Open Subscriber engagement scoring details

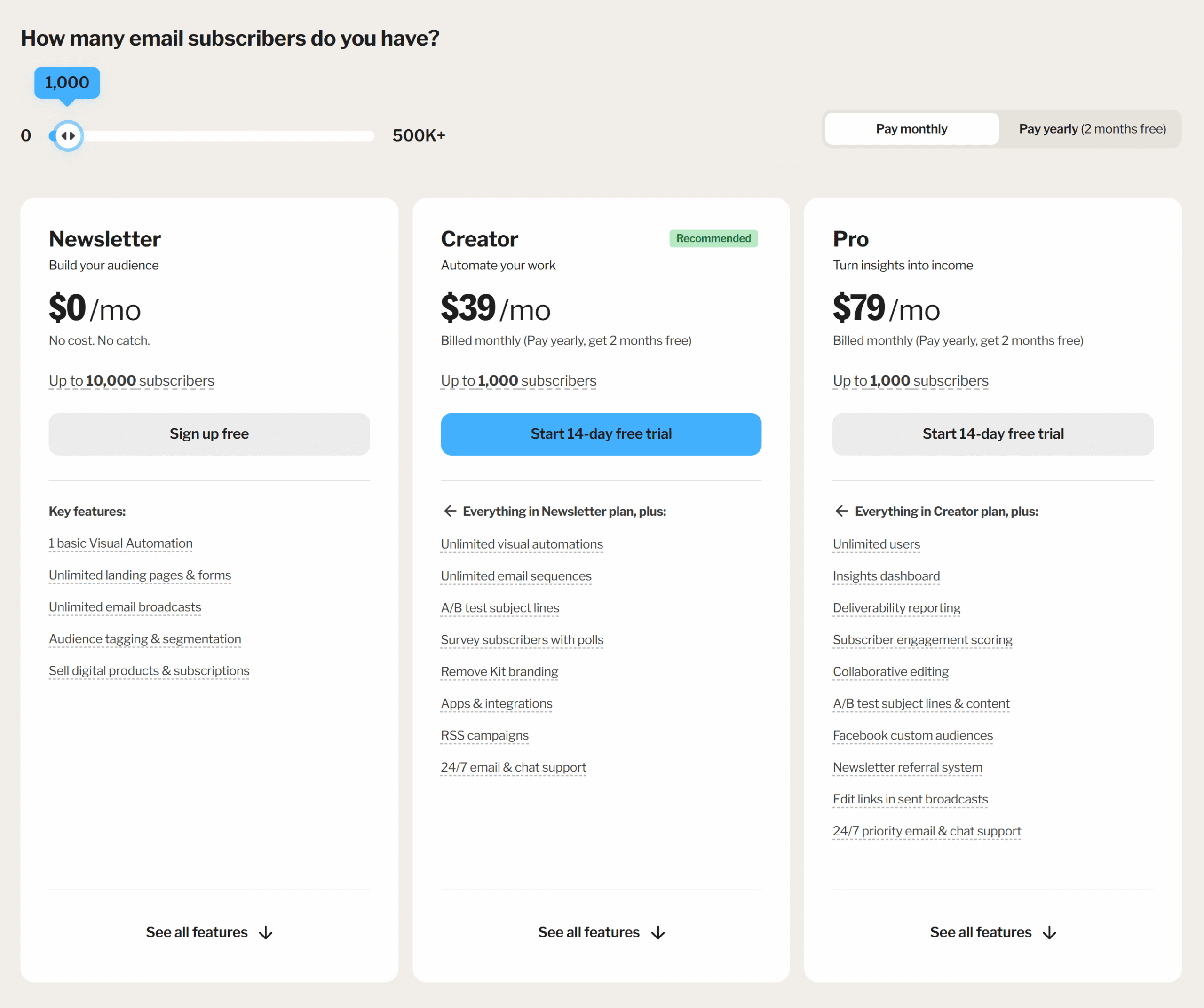click(x=922, y=639)
